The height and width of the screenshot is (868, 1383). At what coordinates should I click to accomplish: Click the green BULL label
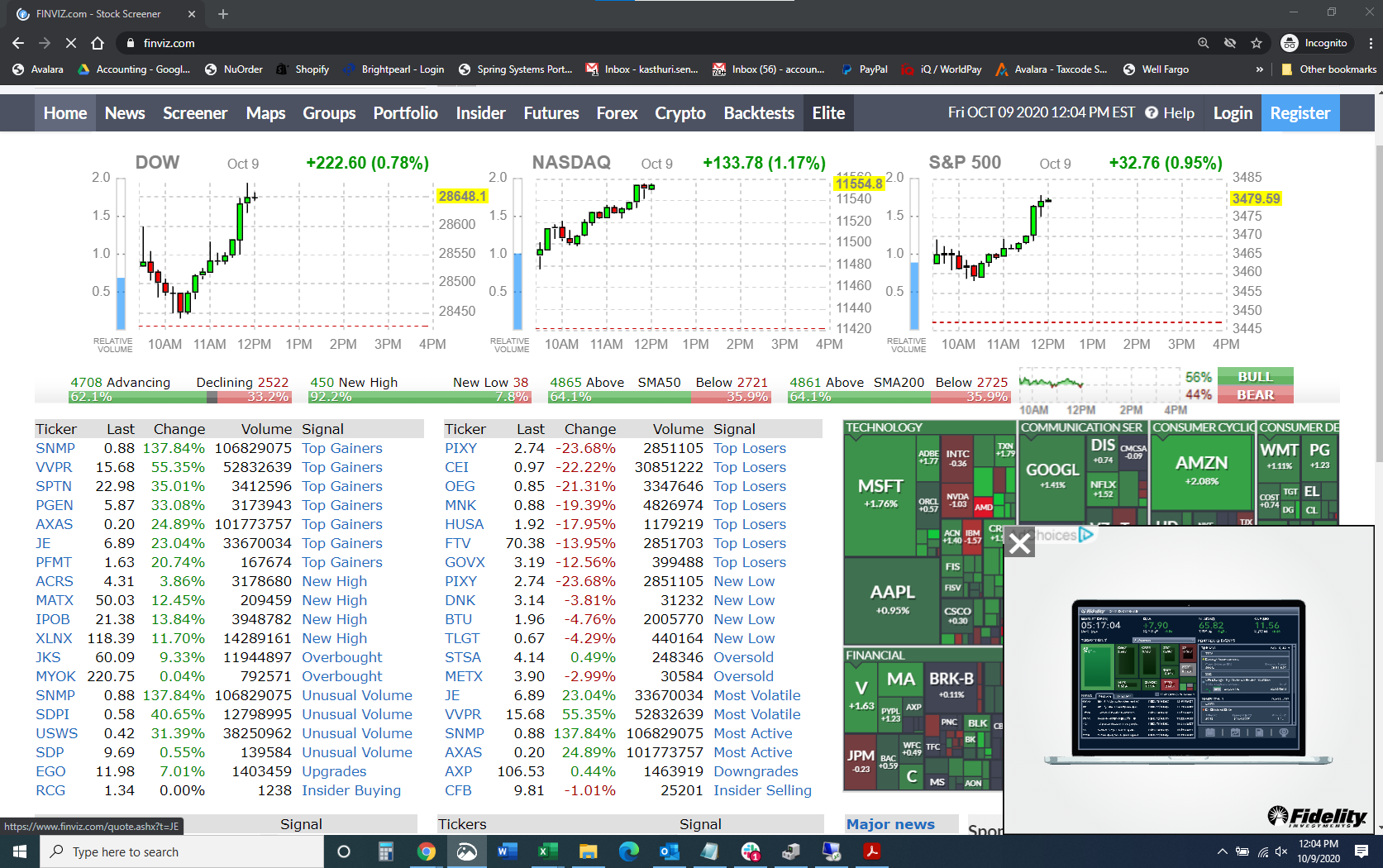[x=1256, y=377]
